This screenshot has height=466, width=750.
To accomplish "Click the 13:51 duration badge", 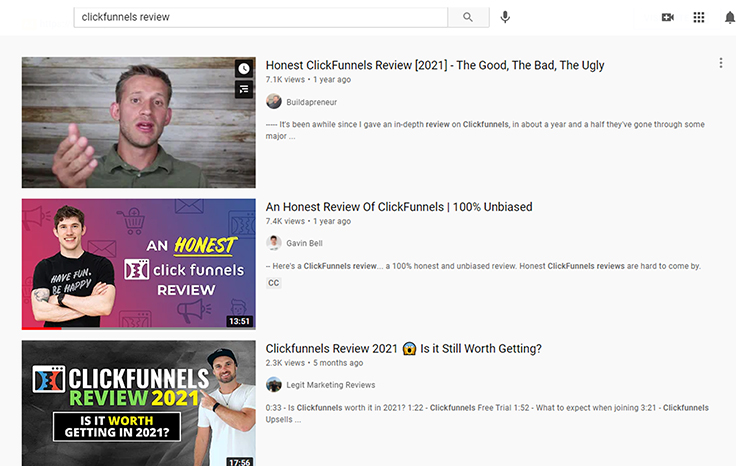I will tap(239, 321).
